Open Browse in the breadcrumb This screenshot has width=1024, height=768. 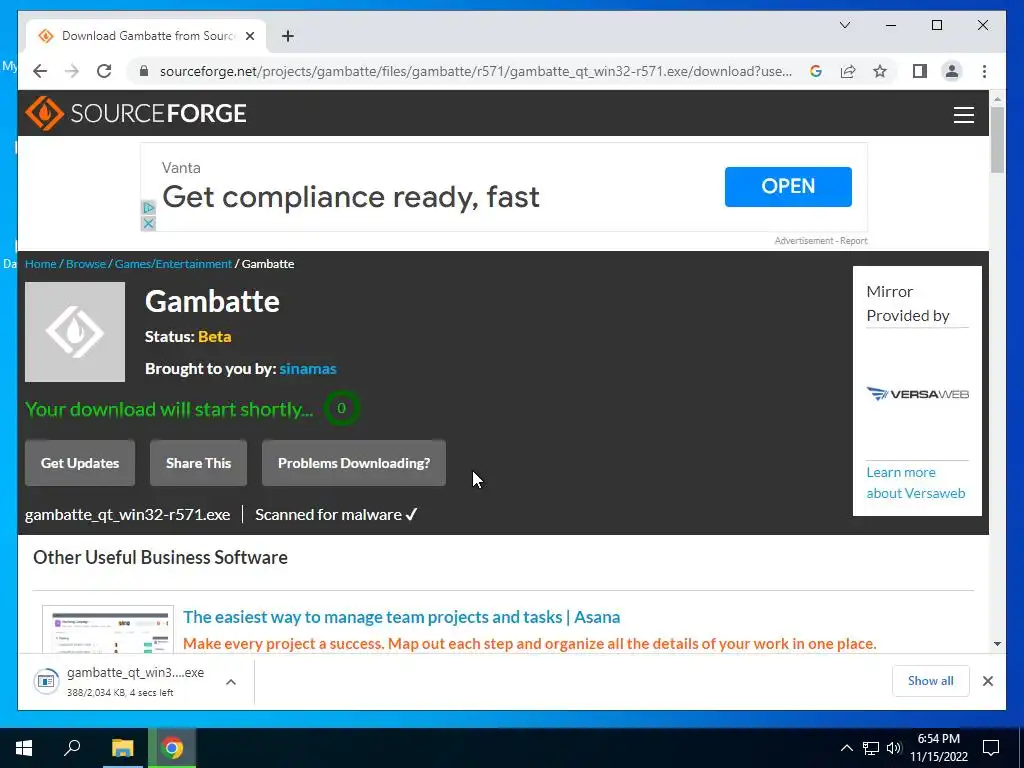[86, 264]
